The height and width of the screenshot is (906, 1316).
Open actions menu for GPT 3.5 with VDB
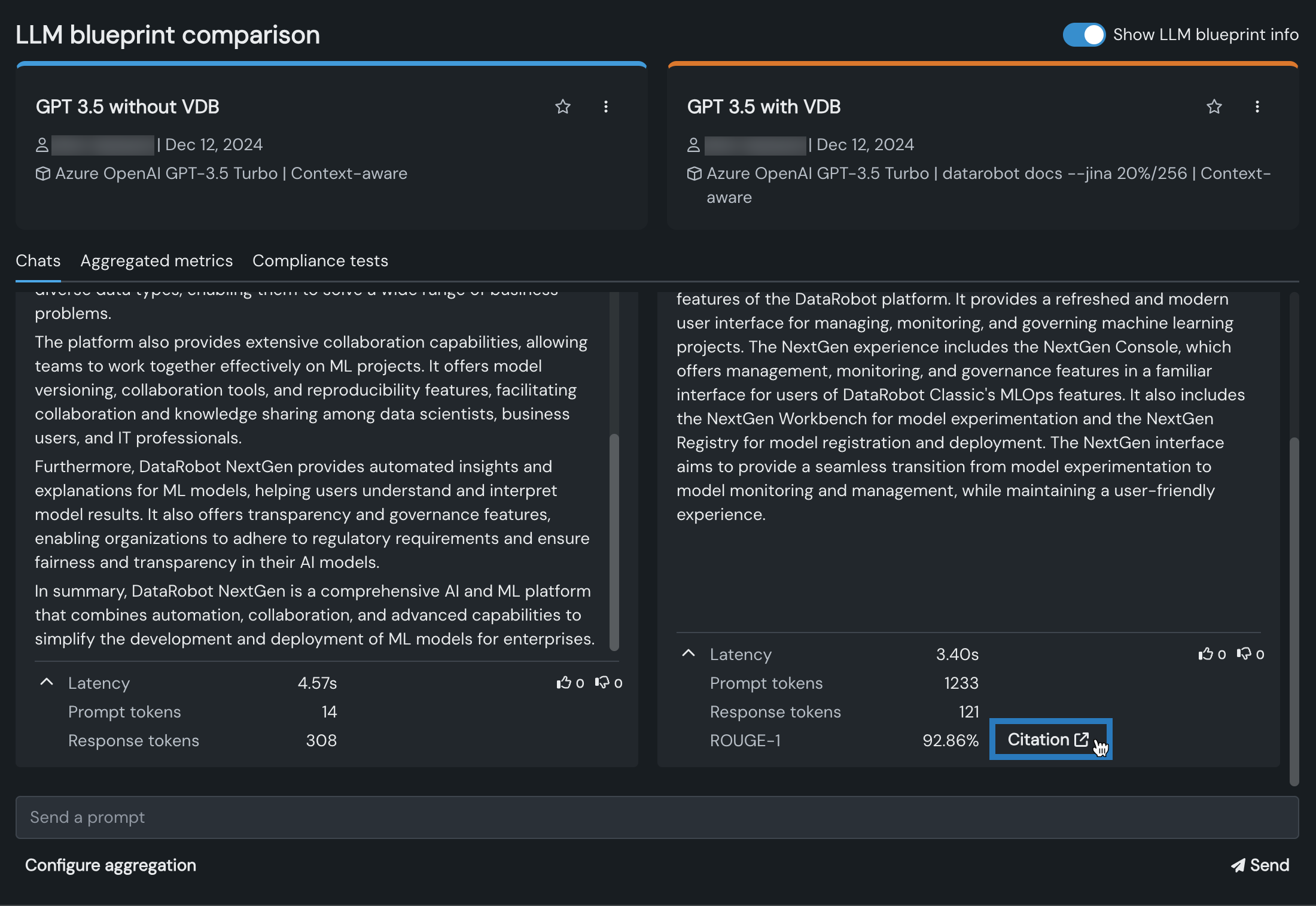(1257, 107)
